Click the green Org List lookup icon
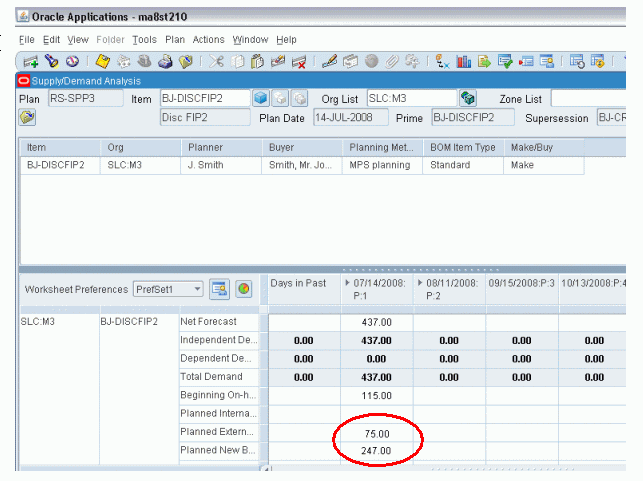The width and height of the screenshot is (643, 481). 467,98
